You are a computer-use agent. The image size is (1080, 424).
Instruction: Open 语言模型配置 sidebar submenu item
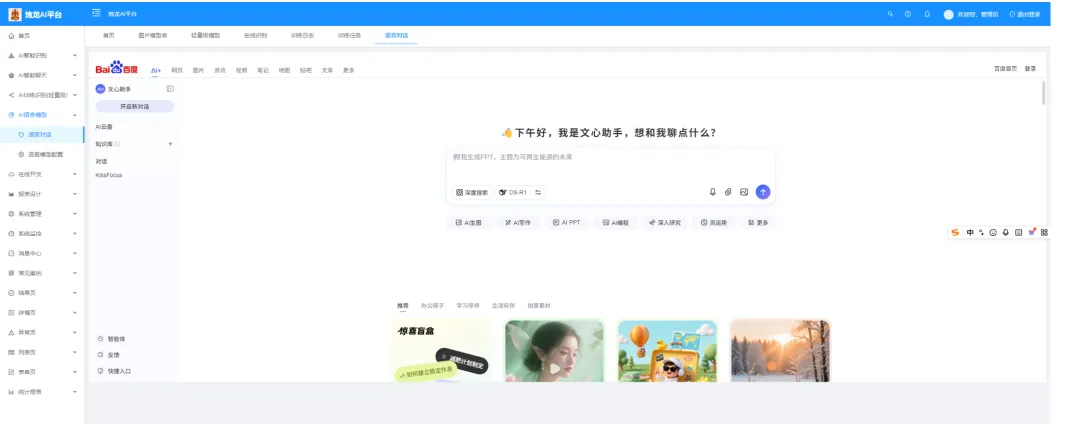pos(42,154)
